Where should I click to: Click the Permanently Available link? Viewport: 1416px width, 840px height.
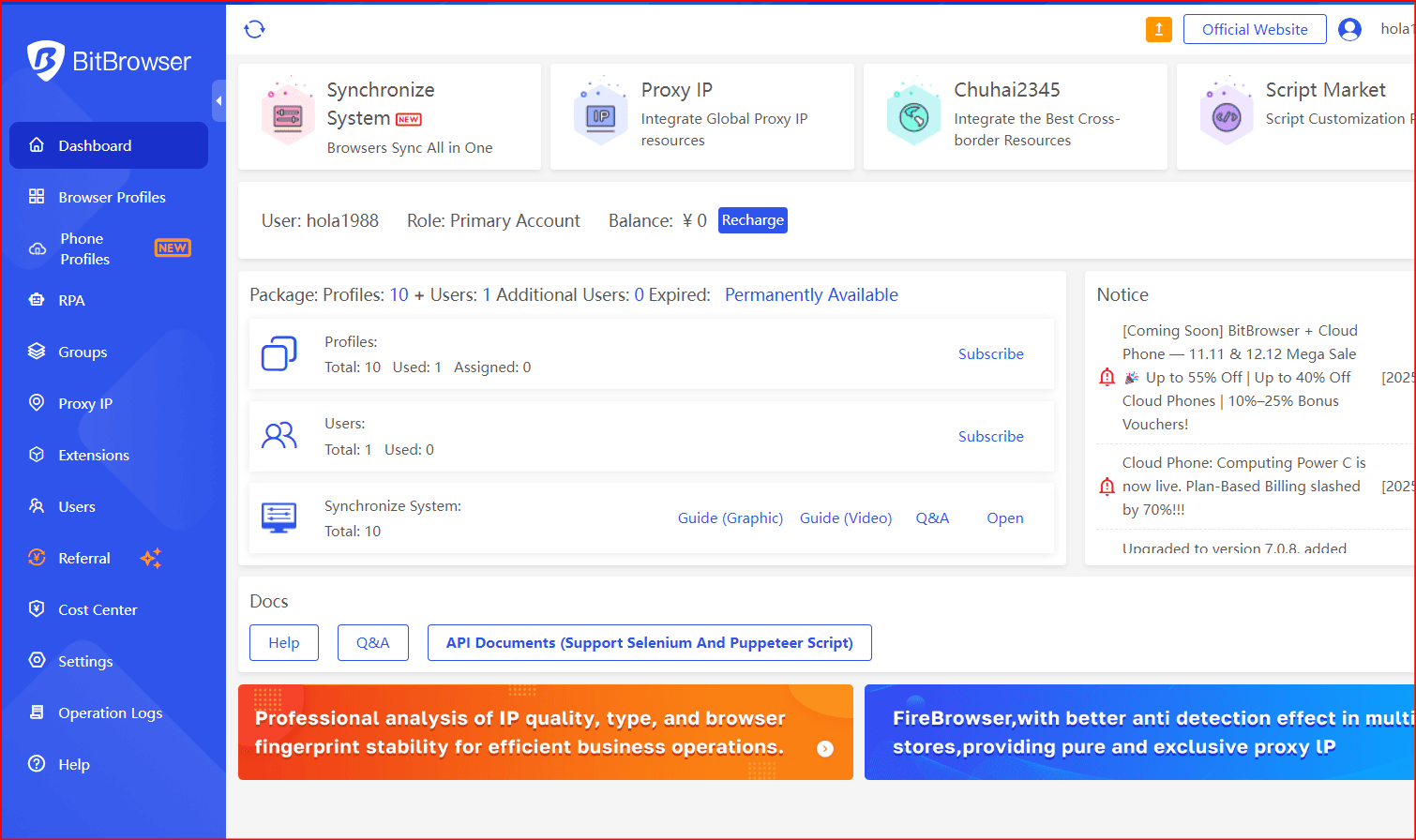[811, 294]
